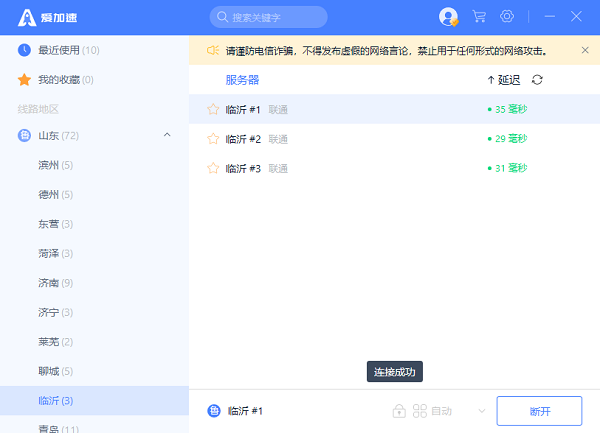This screenshot has width=600, height=433.
Task: Open the user account avatar
Action: (x=448, y=17)
